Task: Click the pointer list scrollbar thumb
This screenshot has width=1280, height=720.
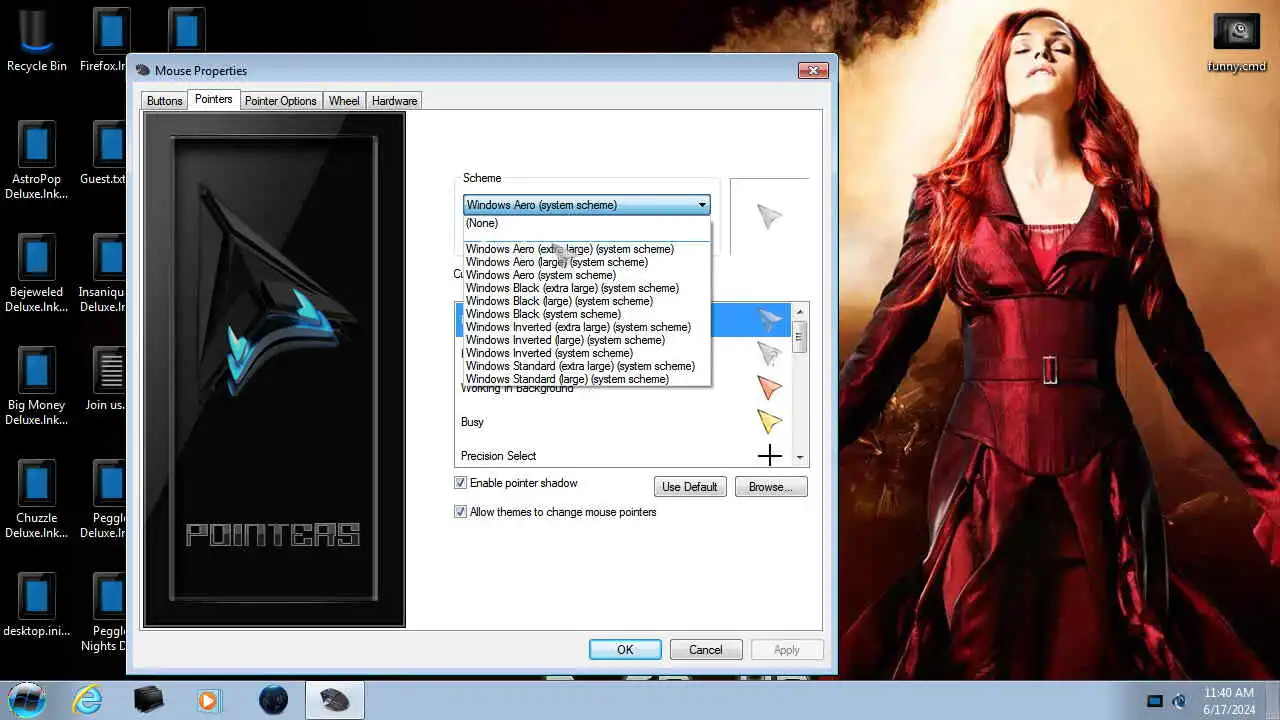Action: (799, 337)
